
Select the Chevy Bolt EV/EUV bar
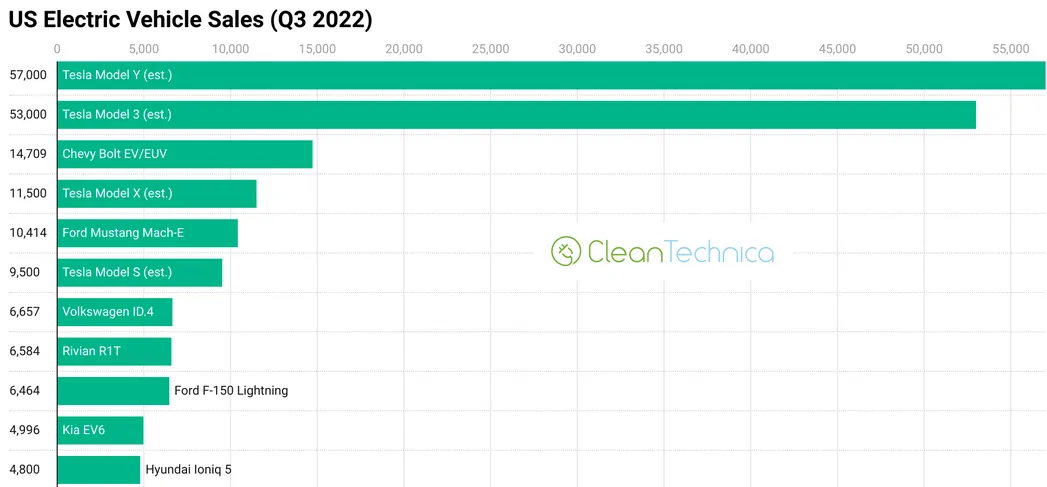[x=185, y=154]
